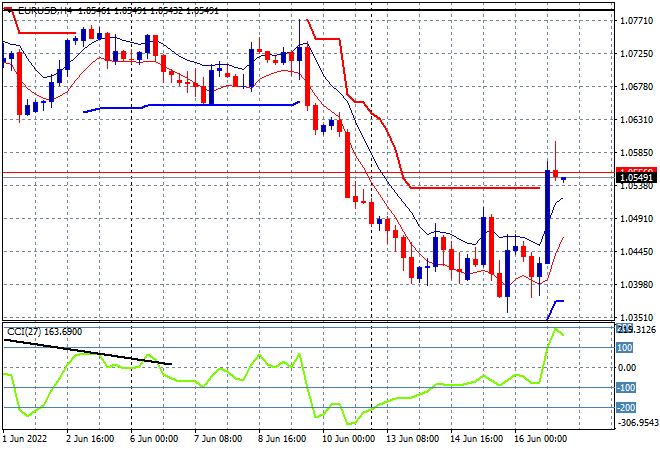Select the black trend line on the CCI panel
The height and width of the screenshot is (450, 660).
(x=88, y=352)
